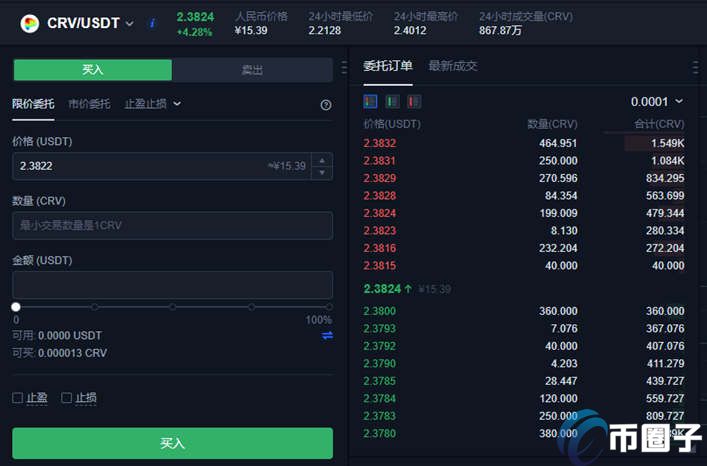Show sell-only order book view icon

414,101
